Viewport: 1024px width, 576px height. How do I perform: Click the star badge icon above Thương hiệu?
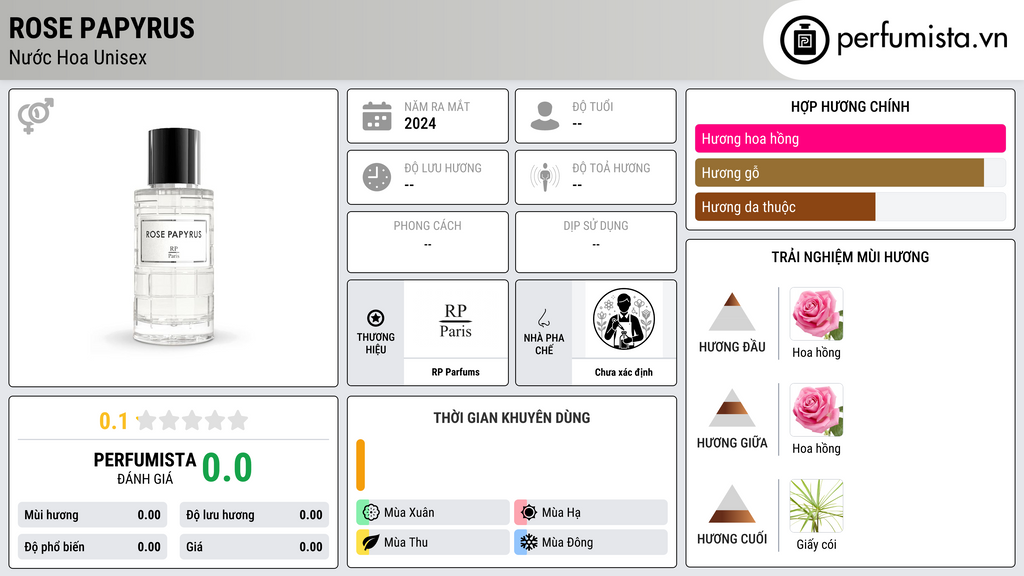click(x=376, y=318)
